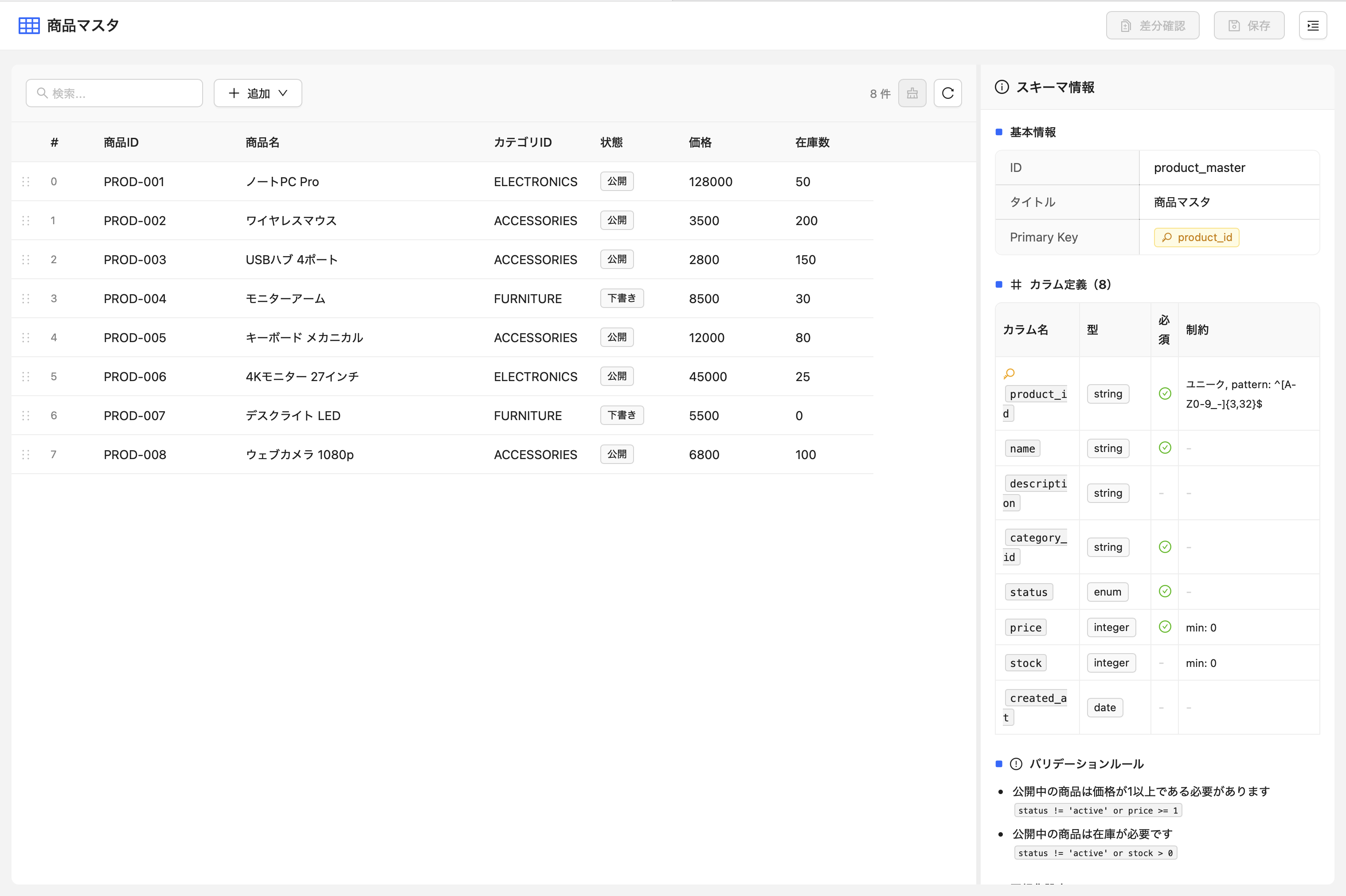This screenshot has height=896, width=1346.
Task: Click the 在庫数 column header
Action: click(x=812, y=142)
